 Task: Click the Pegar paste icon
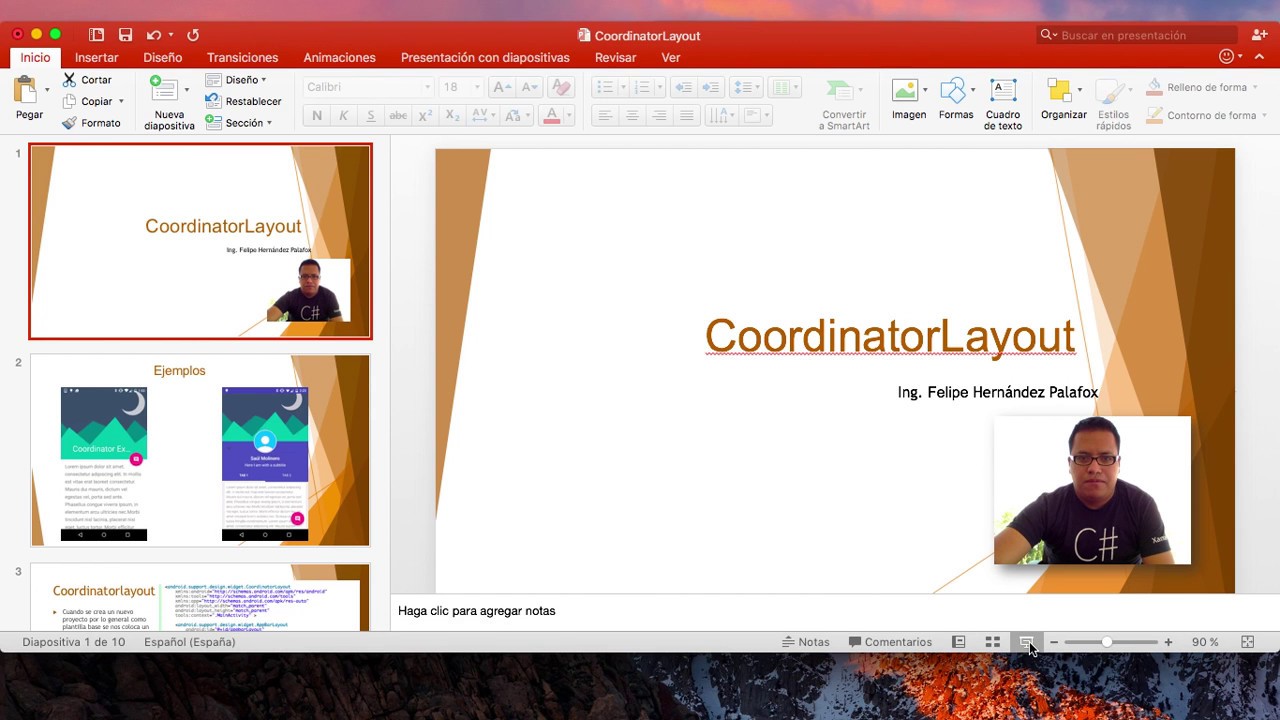coord(26,90)
